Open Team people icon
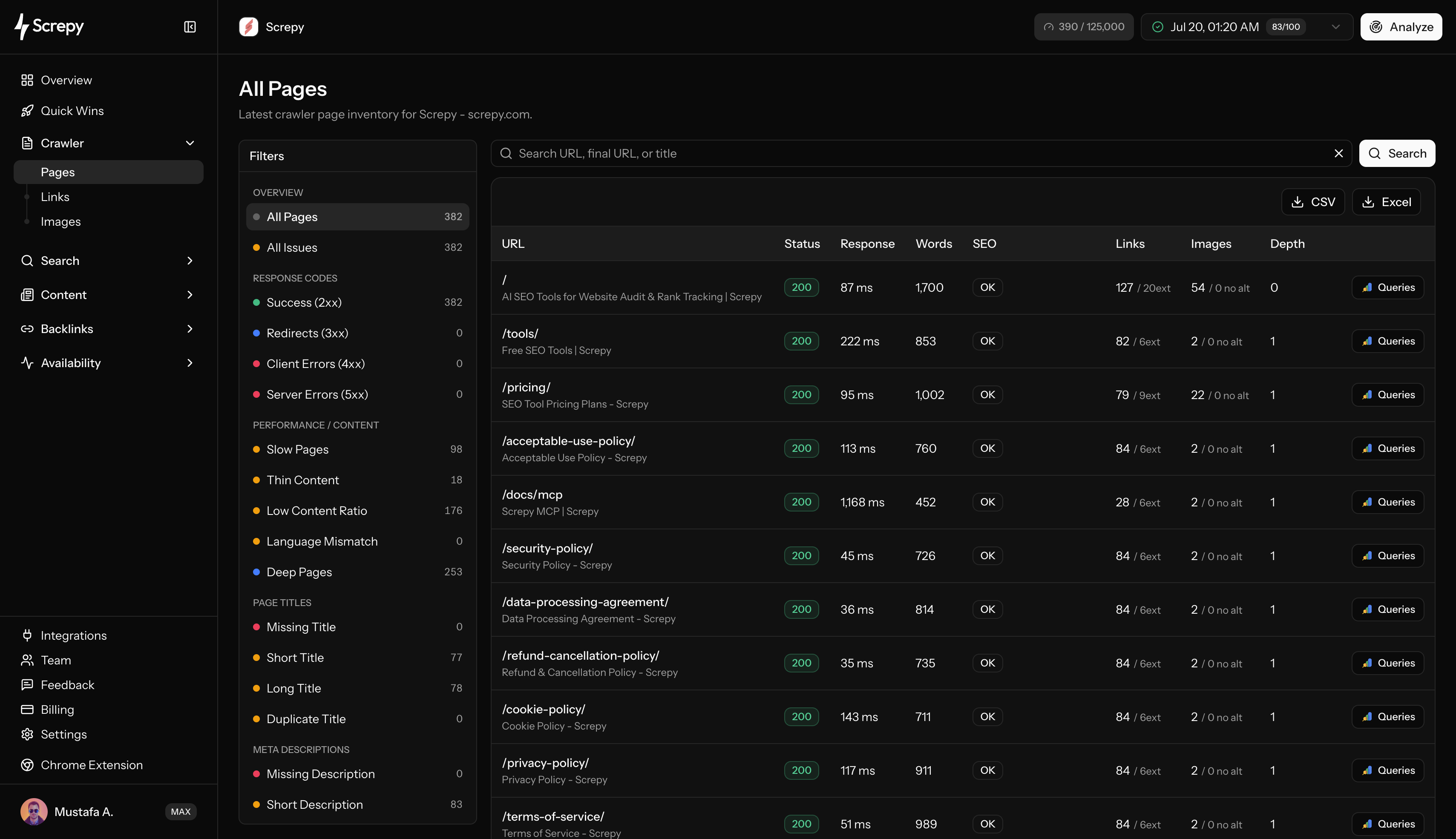 coord(27,660)
